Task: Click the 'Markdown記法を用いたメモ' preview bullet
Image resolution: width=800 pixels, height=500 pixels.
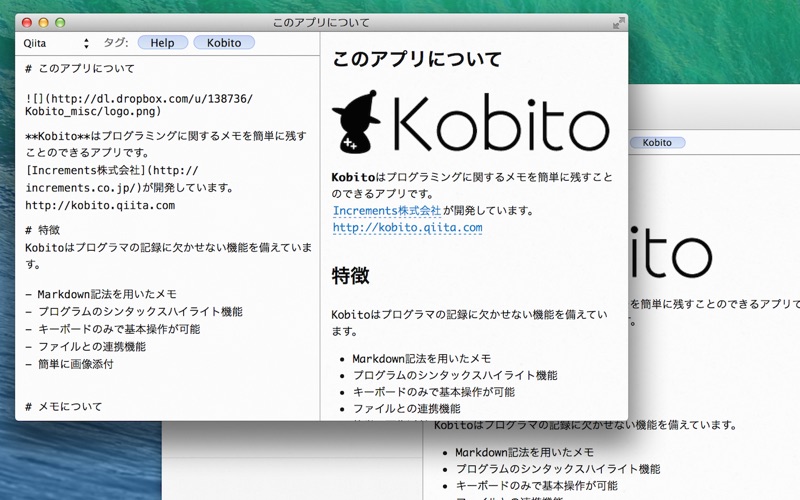Action: [x=421, y=359]
